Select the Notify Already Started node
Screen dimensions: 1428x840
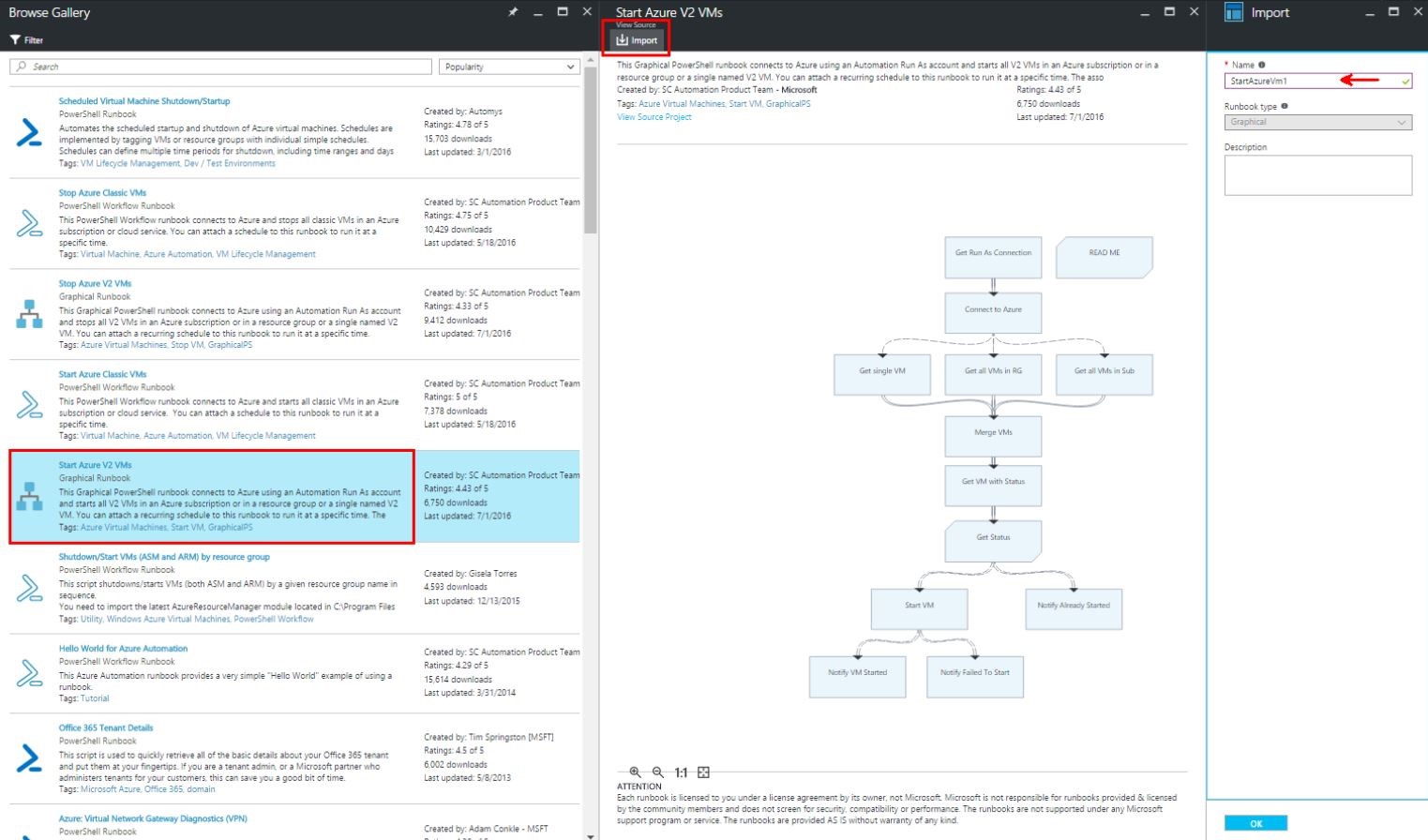1074,609
